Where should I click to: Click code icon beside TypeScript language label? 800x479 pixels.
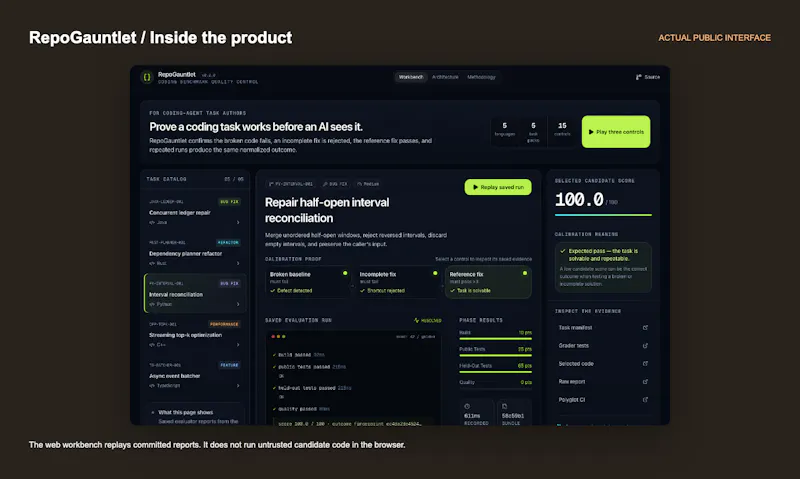tap(152, 386)
